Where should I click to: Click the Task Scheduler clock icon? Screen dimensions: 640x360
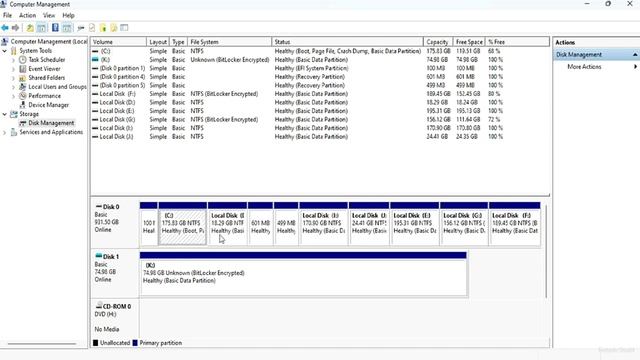[x=23, y=60]
